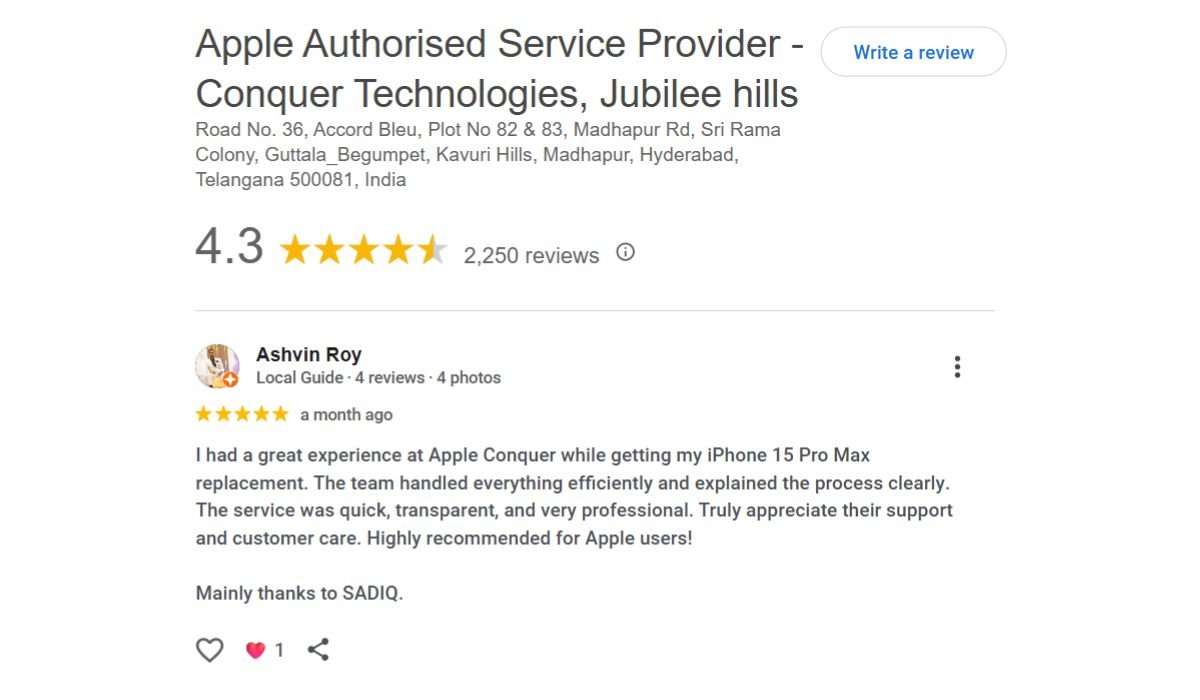Click the Local Guide label
Image resolution: width=1200 pixels, height=700 pixels.
tap(299, 378)
